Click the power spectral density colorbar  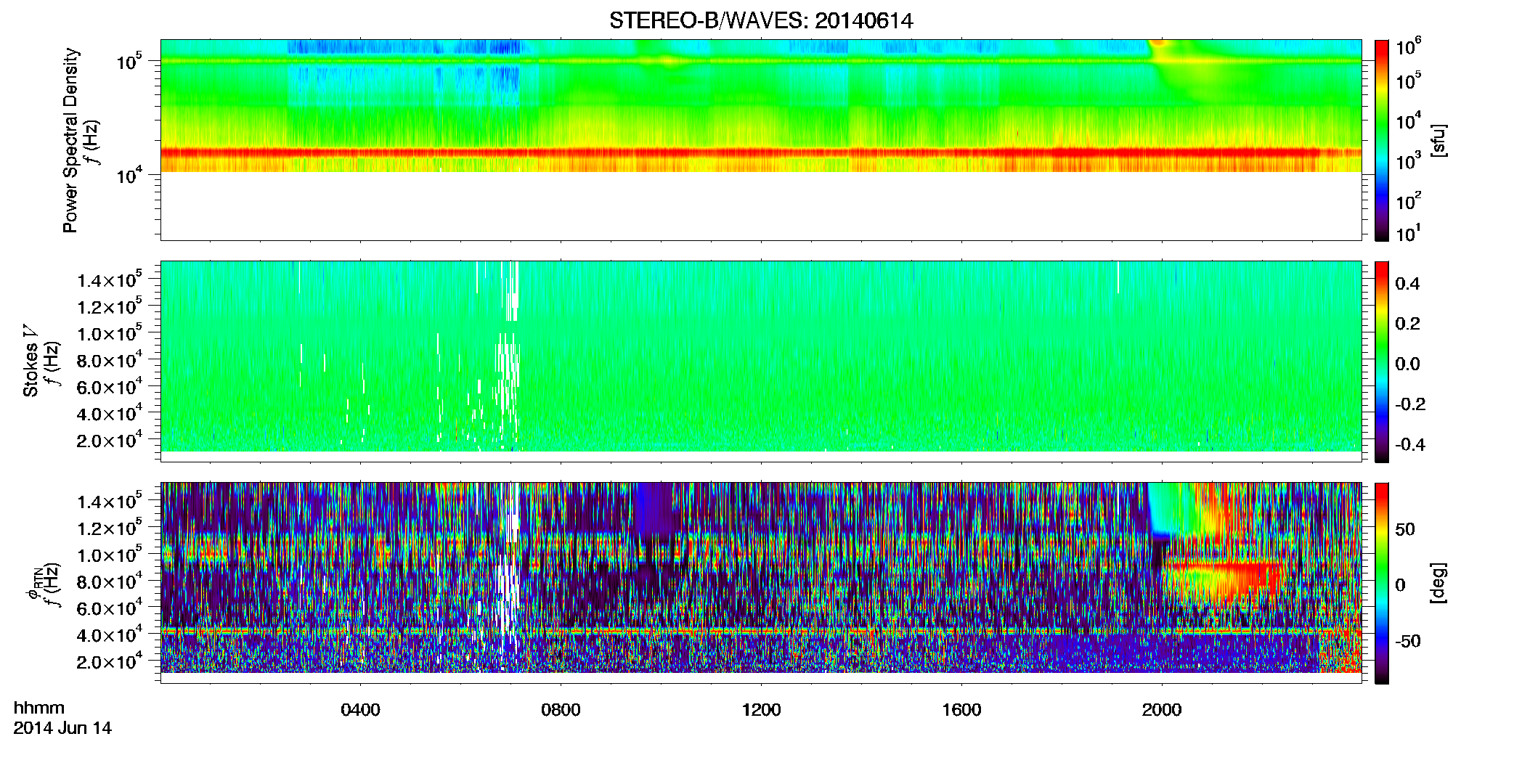(x=1381, y=140)
